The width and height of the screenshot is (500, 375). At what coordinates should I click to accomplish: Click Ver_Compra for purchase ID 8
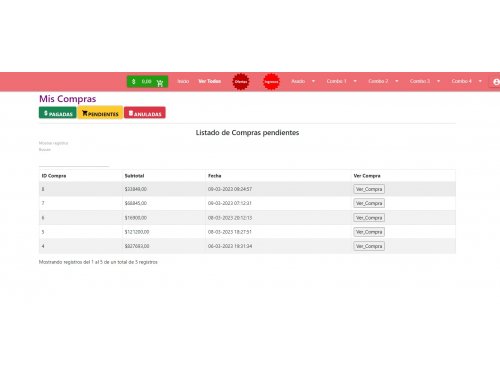click(369, 189)
